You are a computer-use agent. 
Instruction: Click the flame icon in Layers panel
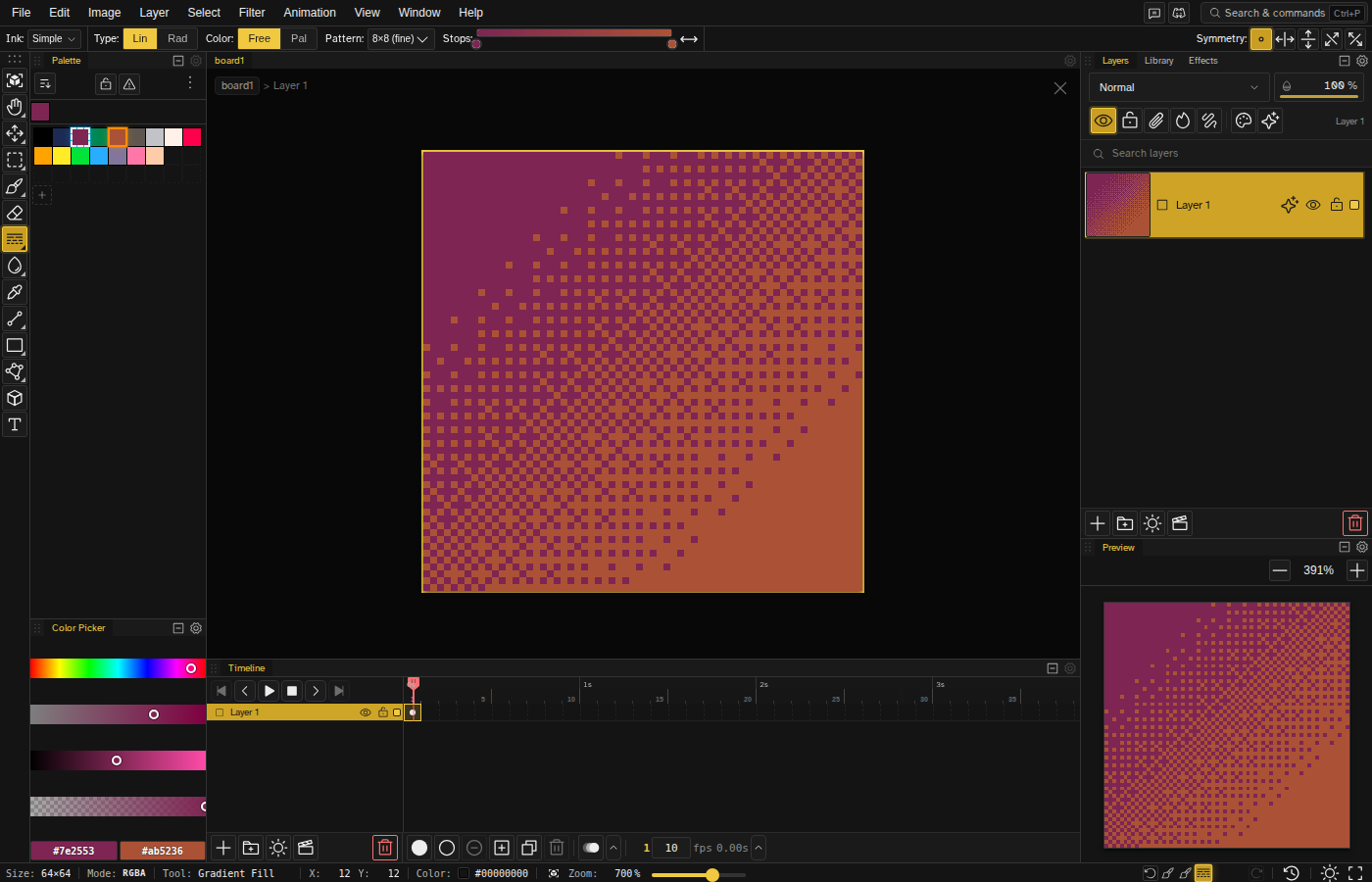point(1183,121)
